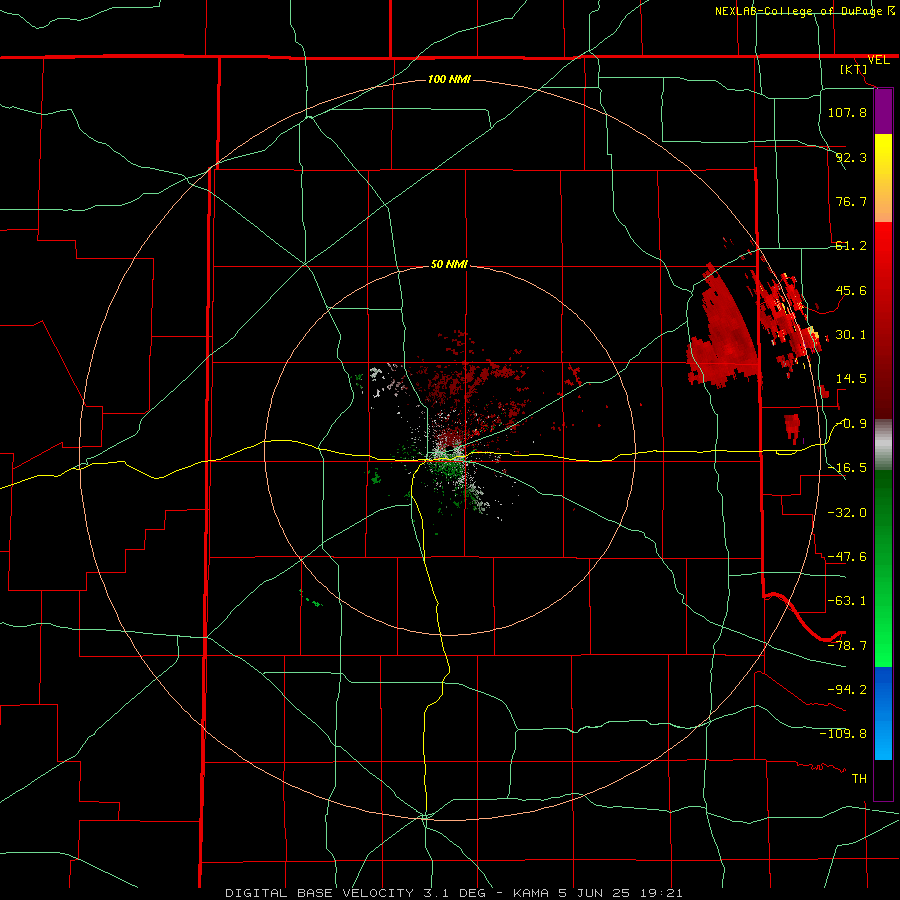Pick the black TH segment of the scale
The image size is (900, 900).
pyautogui.click(x=883, y=779)
